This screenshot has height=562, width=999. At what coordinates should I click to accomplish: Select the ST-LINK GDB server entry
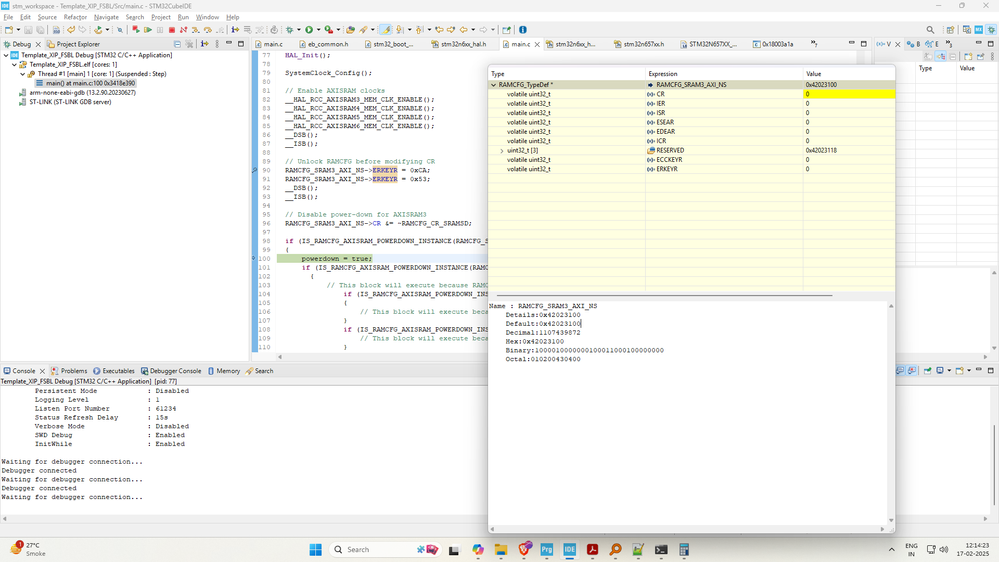[70, 102]
